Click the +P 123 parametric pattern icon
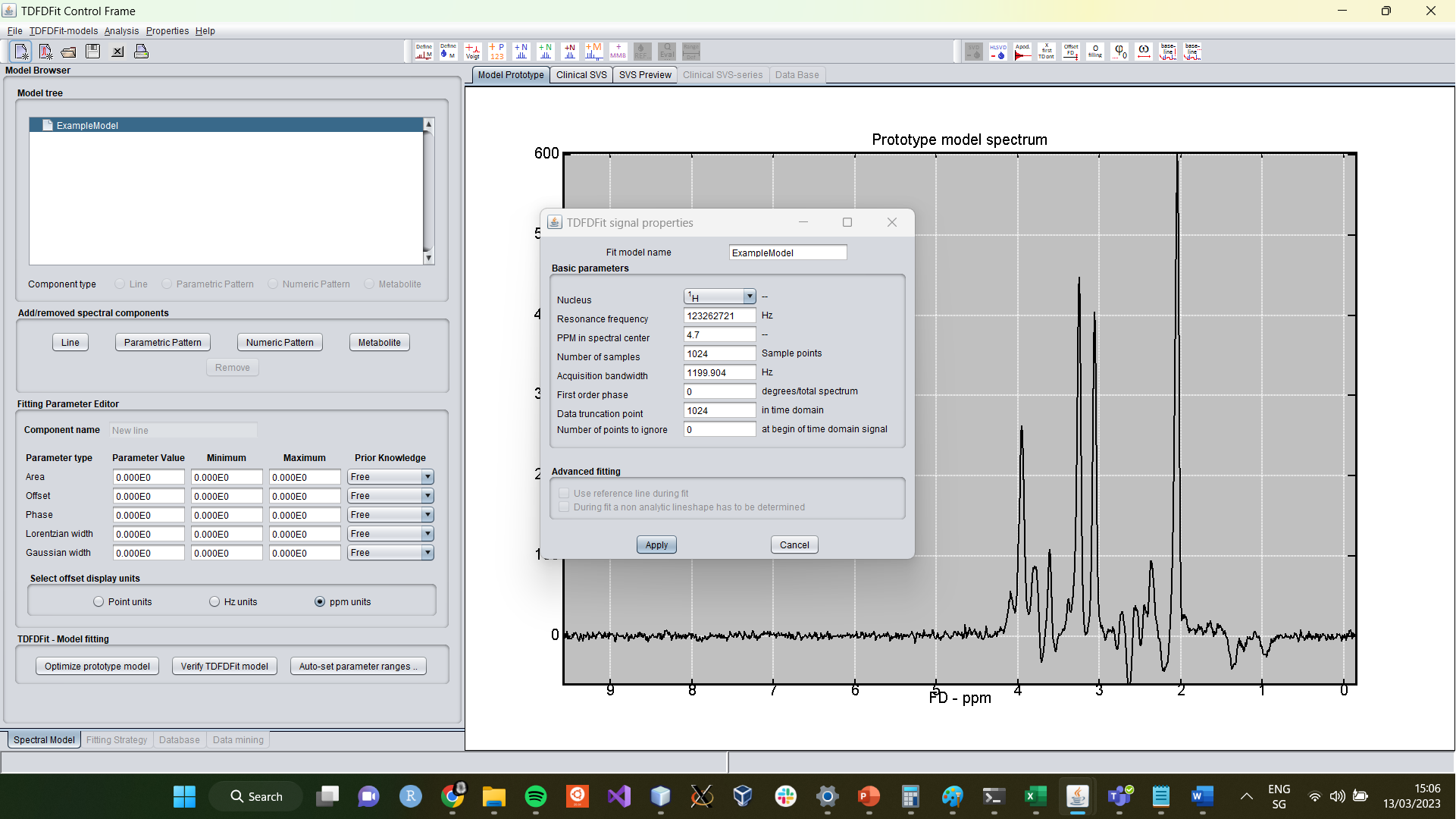 pyautogui.click(x=496, y=52)
